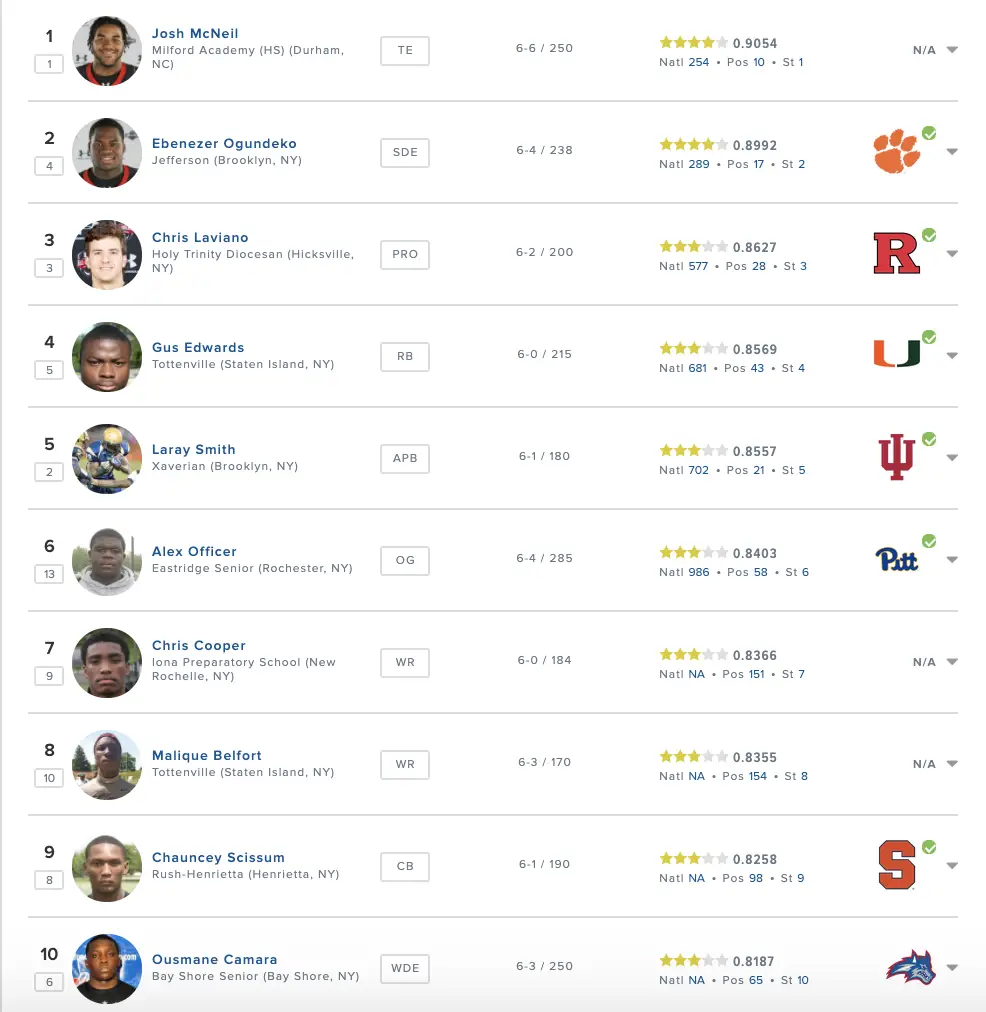
Task: Click green commit checkmark beside Rutgers logo
Action: click(x=929, y=236)
